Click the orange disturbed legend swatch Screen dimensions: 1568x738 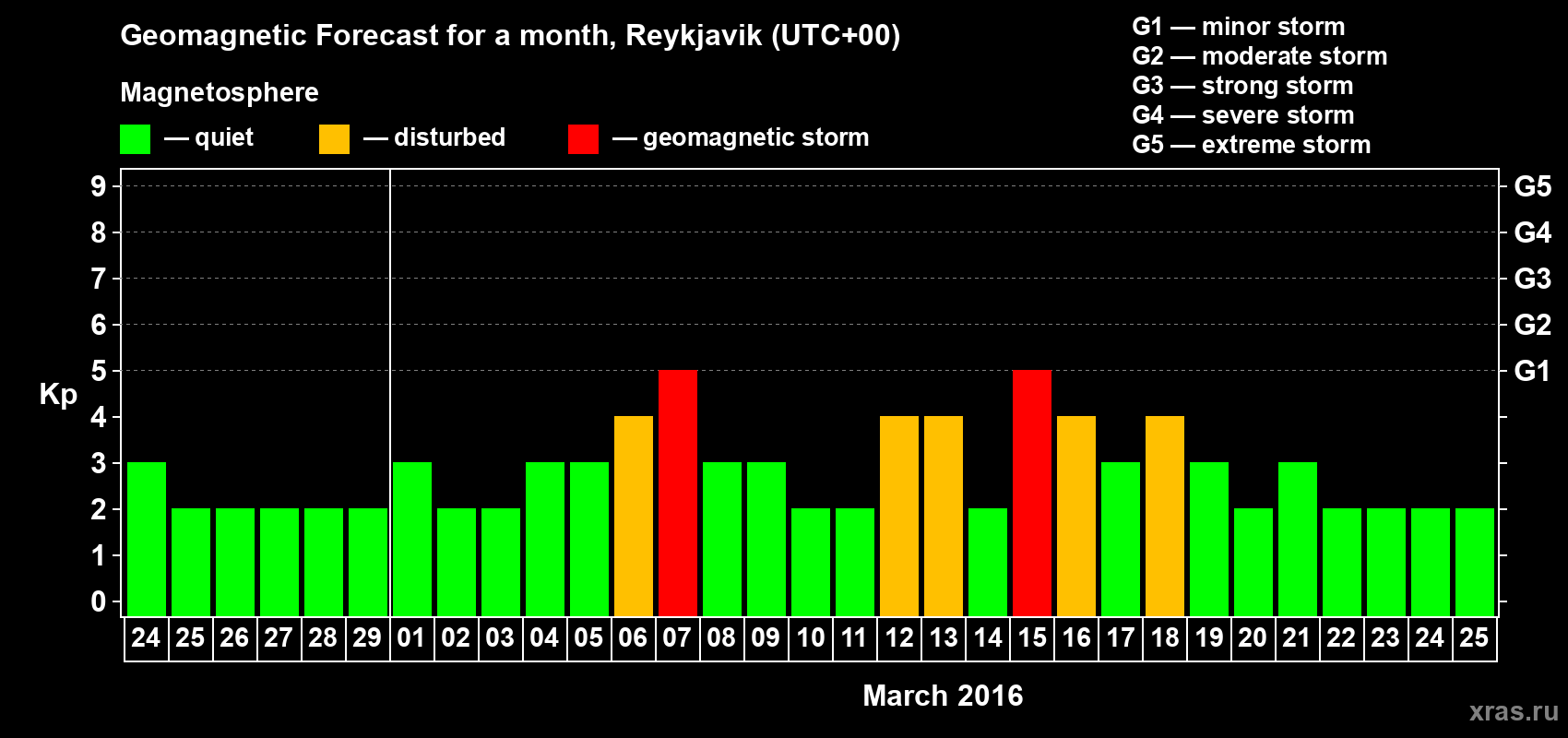click(x=334, y=139)
